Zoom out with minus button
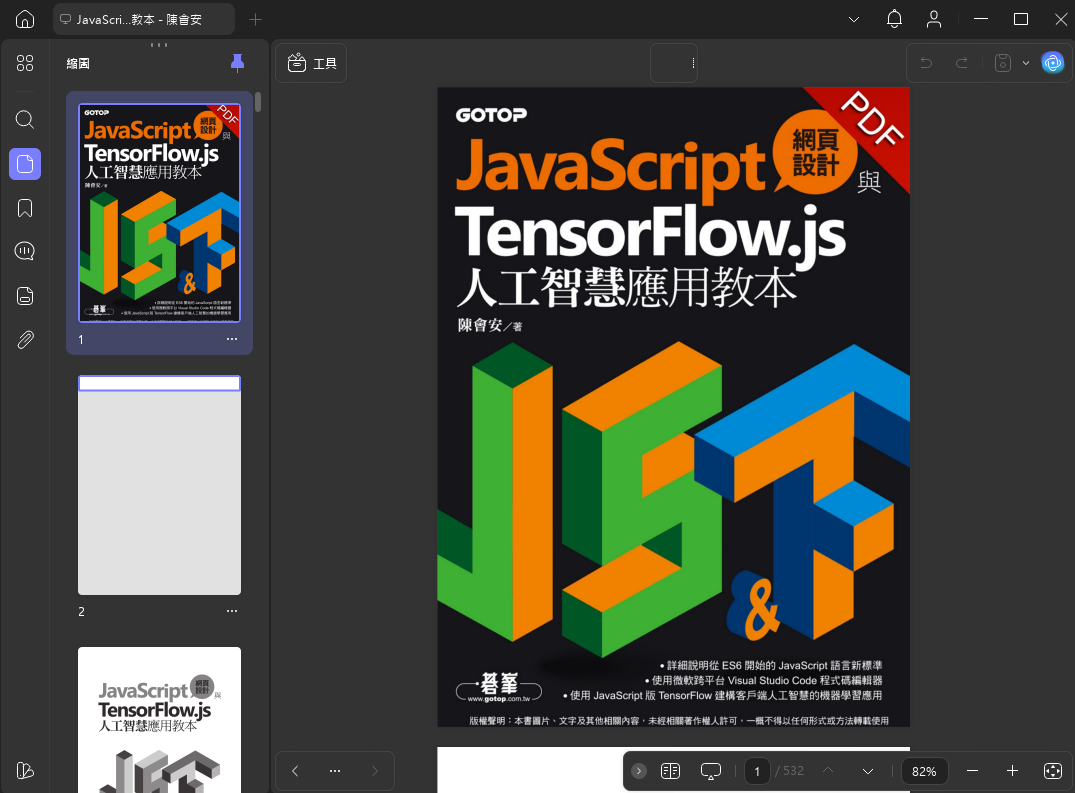Image resolution: width=1075 pixels, height=793 pixels. pos(972,771)
